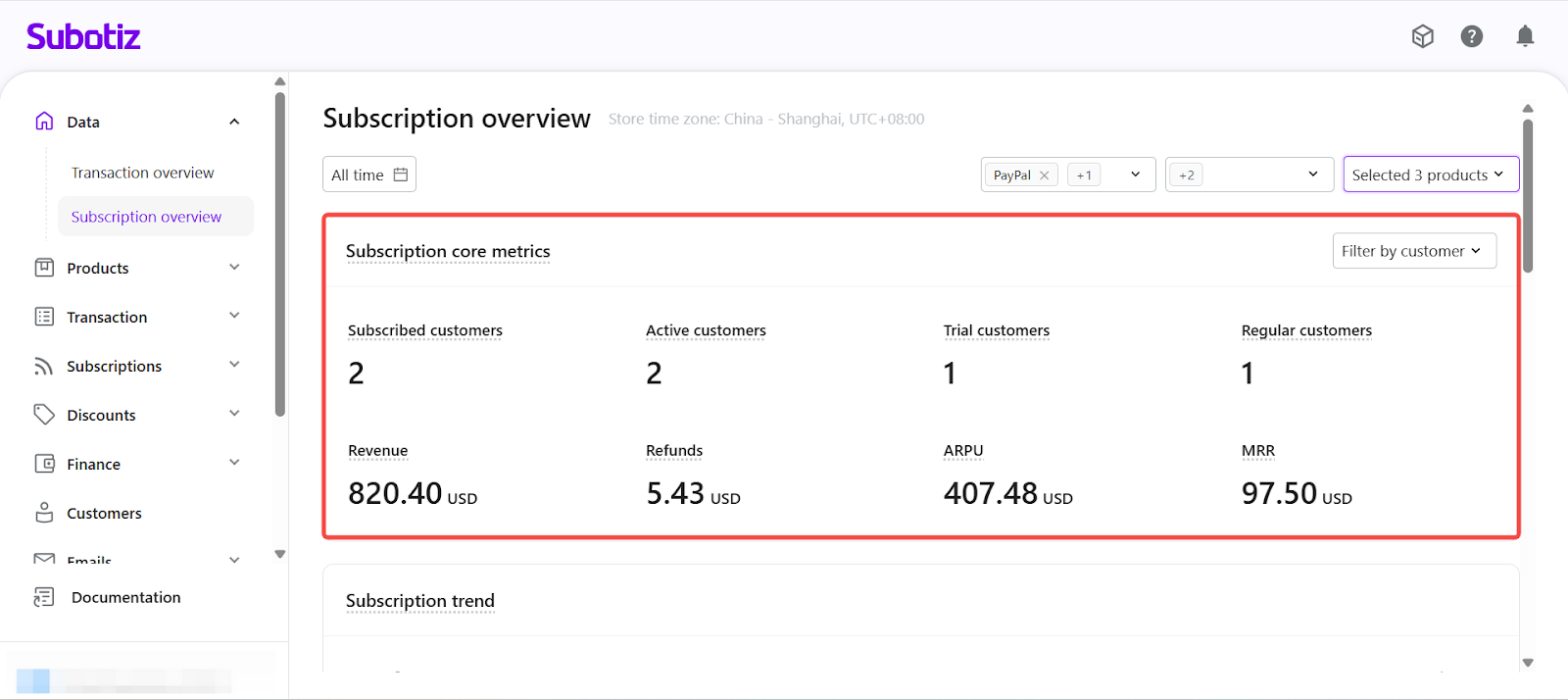Click the sidebar scroll down arrow
Screen dimensions: 1568x700
pos(280,555)
